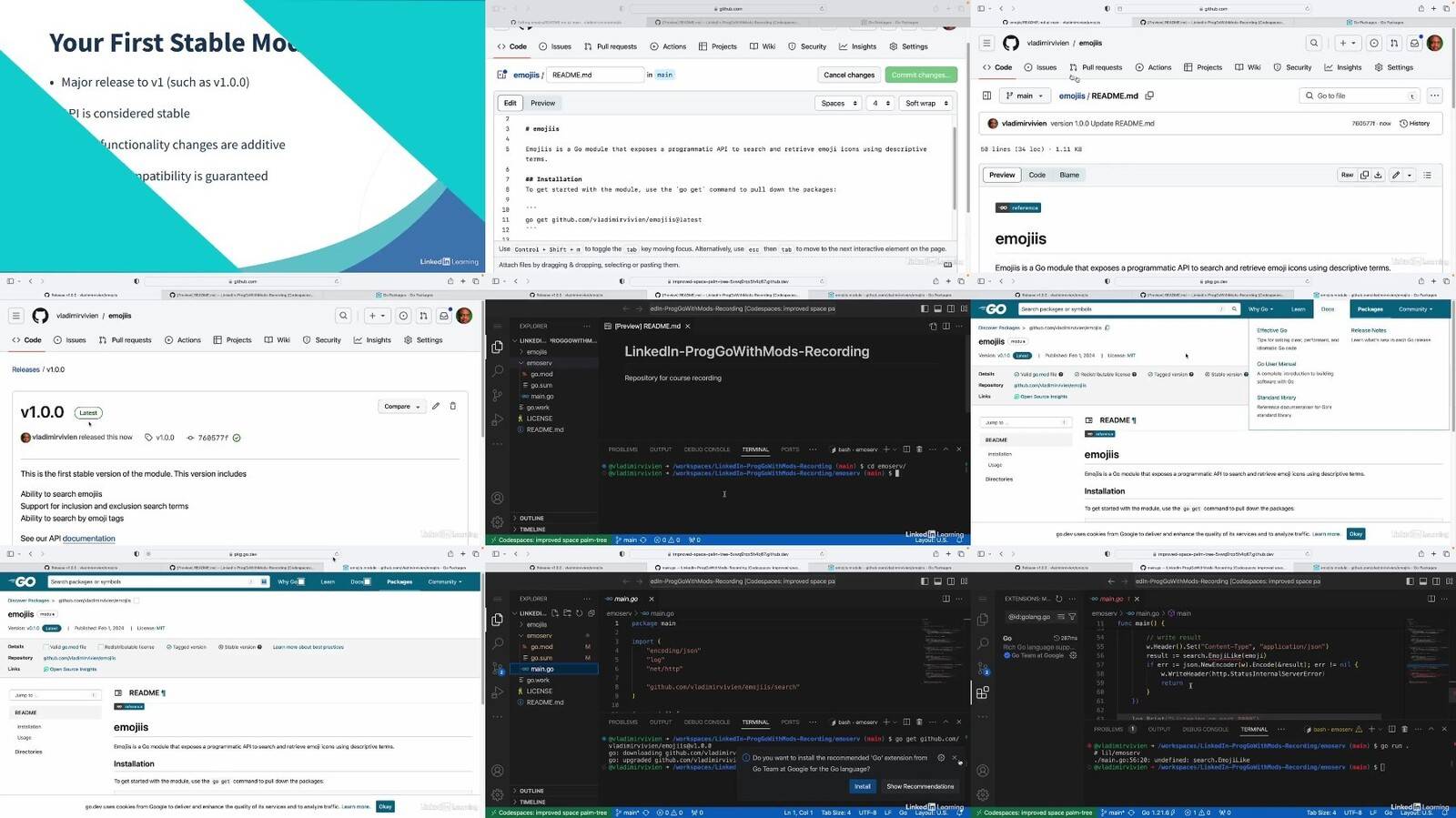Expand the file tree left of main branch
This screenshot has height=818, width=1456.
[x=986, y=96]
